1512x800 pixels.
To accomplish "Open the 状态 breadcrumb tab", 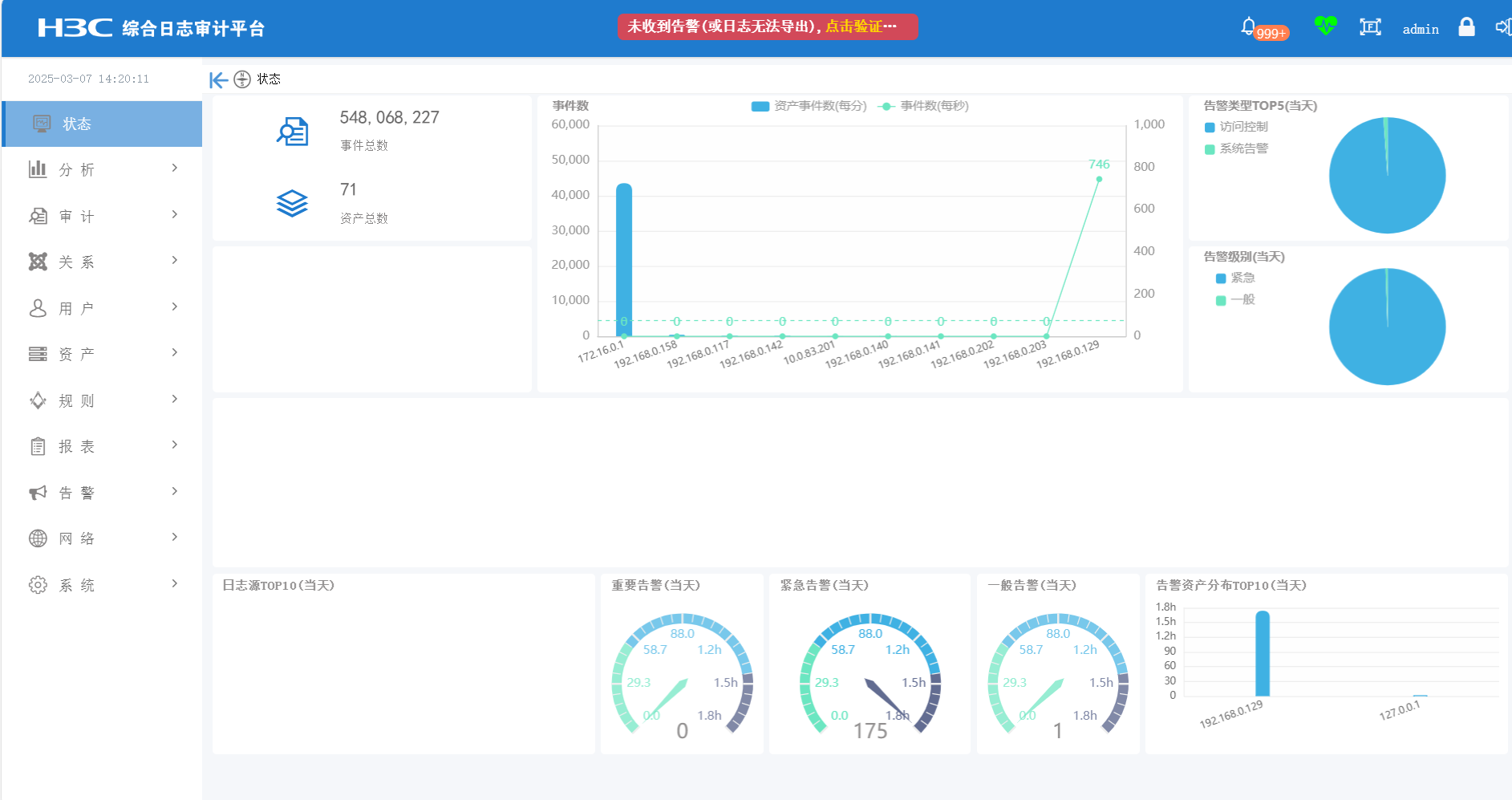I will click(268, 79).
